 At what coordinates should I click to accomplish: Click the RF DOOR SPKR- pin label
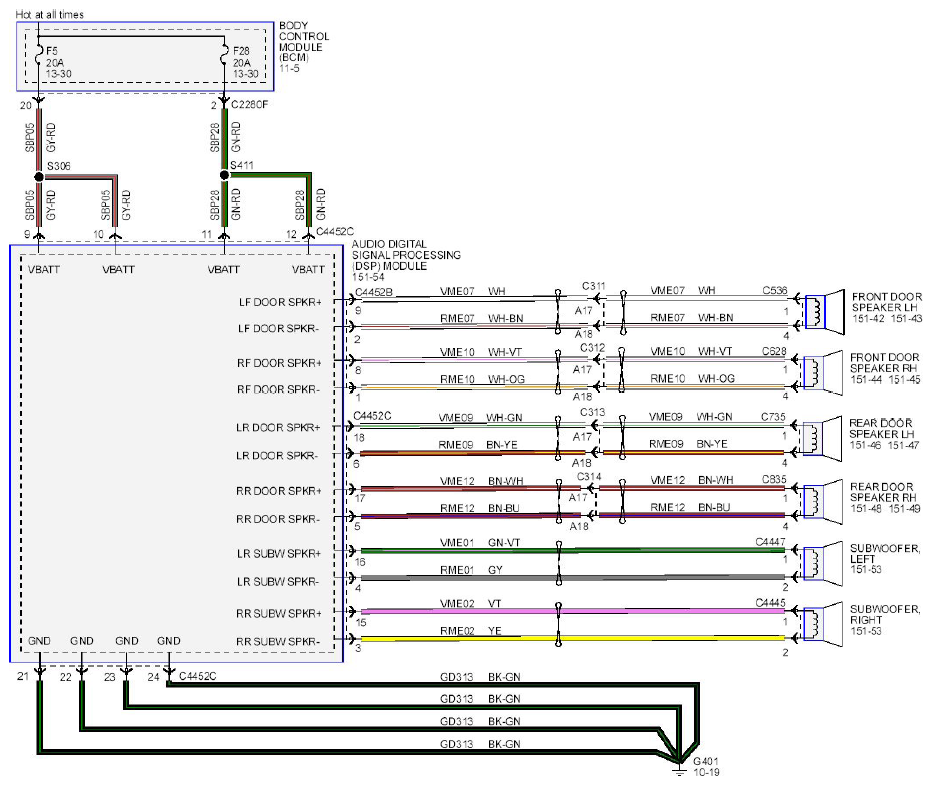click(278, 389)
